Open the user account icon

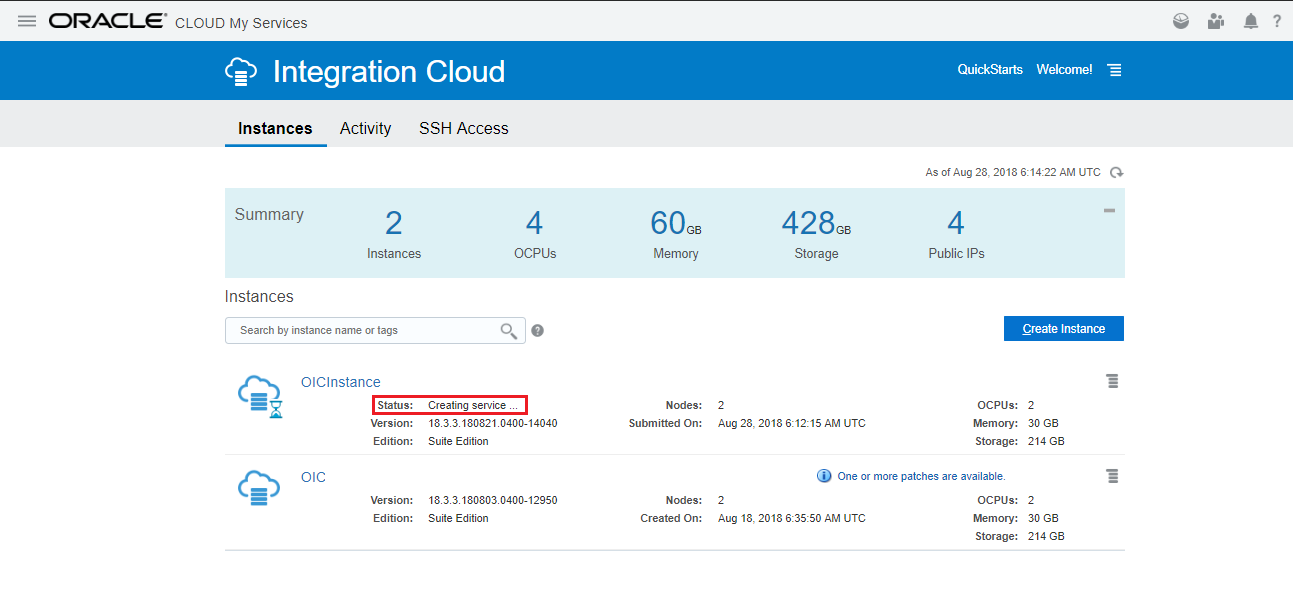1215,21
